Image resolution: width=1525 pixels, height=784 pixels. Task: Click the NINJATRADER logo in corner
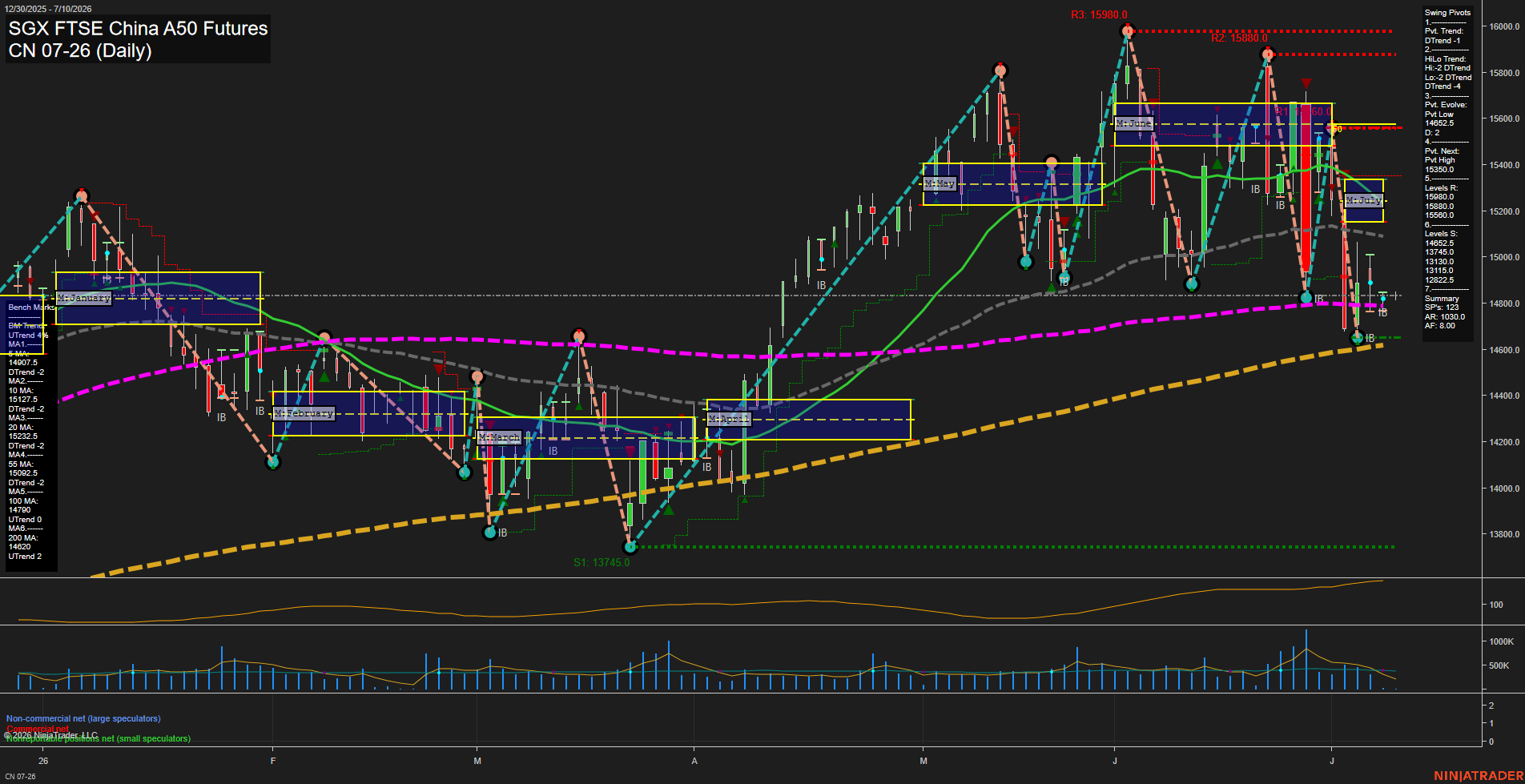point(1479,776)
